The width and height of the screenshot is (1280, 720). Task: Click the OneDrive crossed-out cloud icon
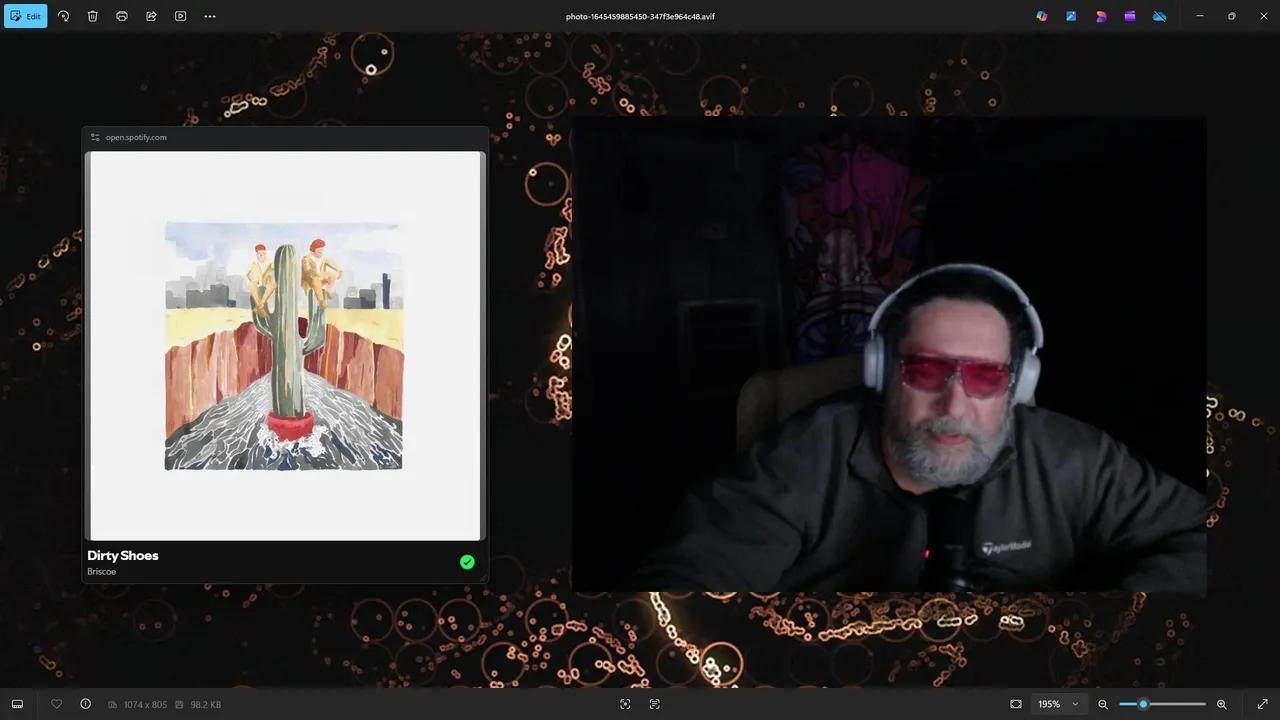1160,16
